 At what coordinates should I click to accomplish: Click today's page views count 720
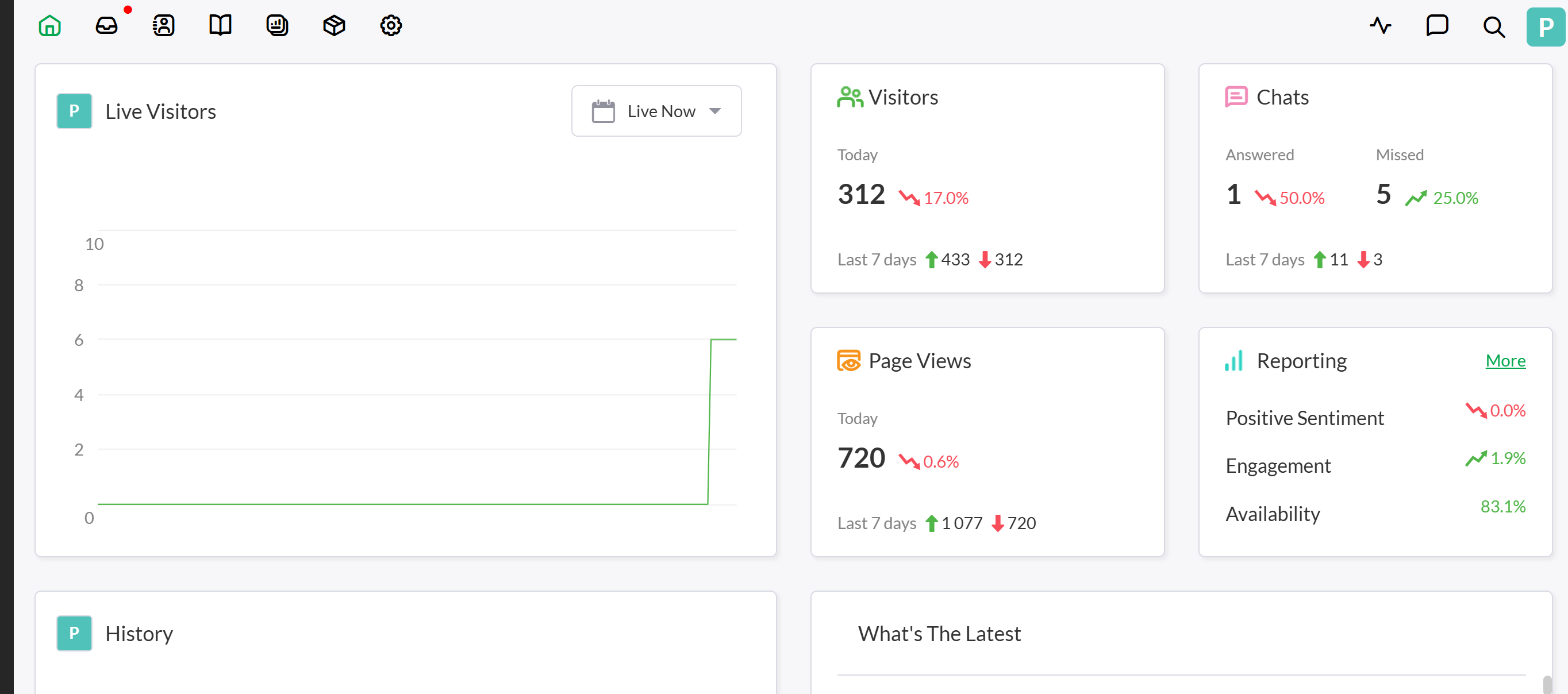click(861, 458)
